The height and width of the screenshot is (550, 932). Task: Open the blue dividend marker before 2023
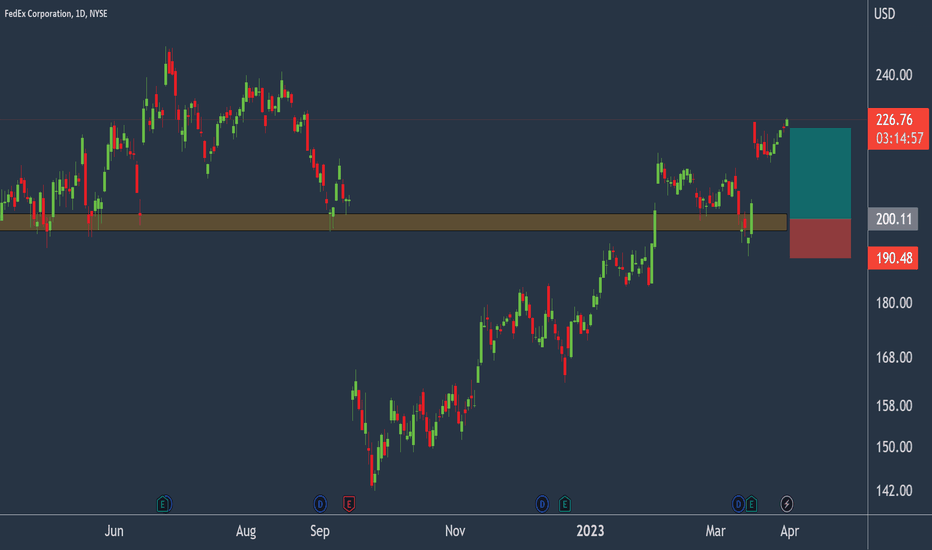point(542,504)
